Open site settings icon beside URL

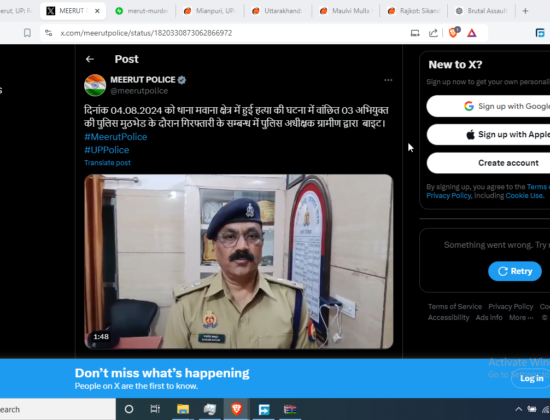49,33
